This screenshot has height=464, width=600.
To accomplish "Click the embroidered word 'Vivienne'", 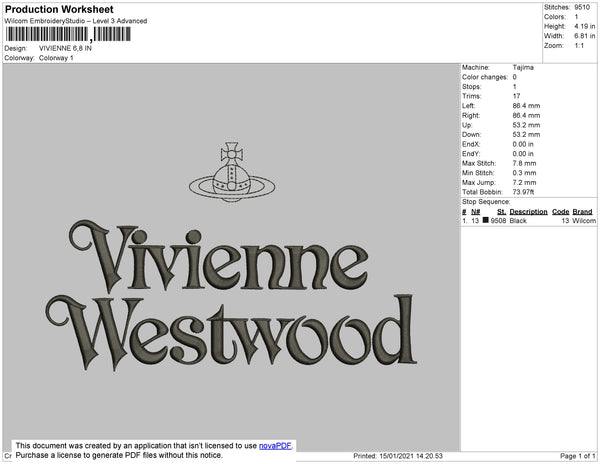I will coord(218,256).
